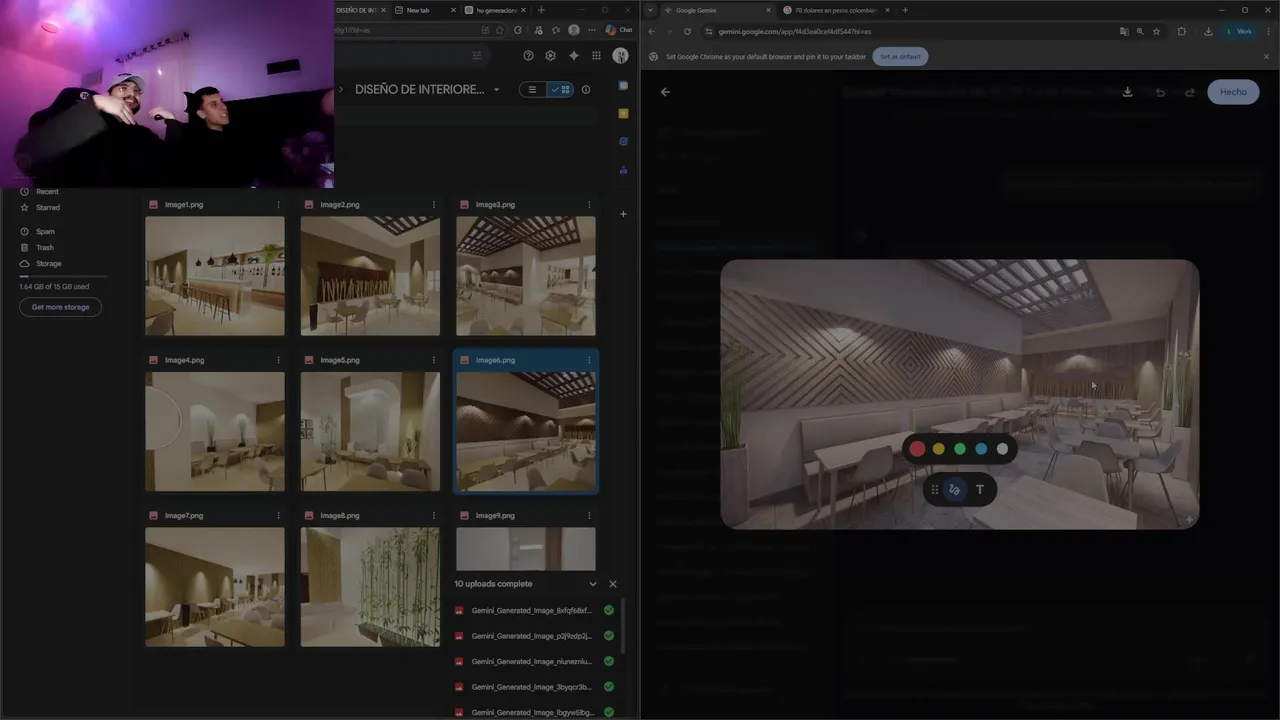This screenshot has width=1280, height=720.
Task: Switch to hu generaciones tab in Edge
Action: click(x=496, y=10)
